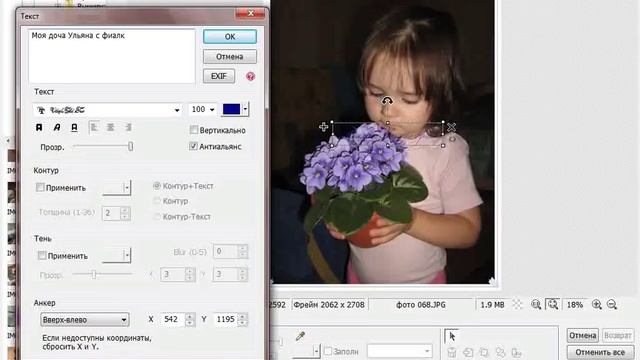The image size is (640, 360).
Task: Click the OK button
Action: tap(230, 37)
